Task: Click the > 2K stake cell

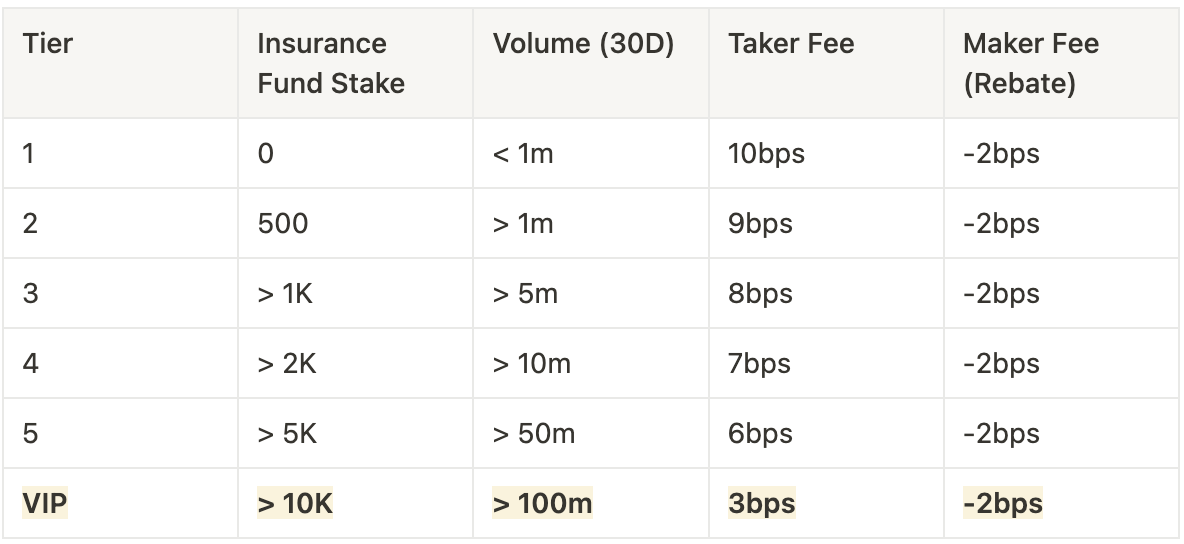Action: tap(287, 363)
